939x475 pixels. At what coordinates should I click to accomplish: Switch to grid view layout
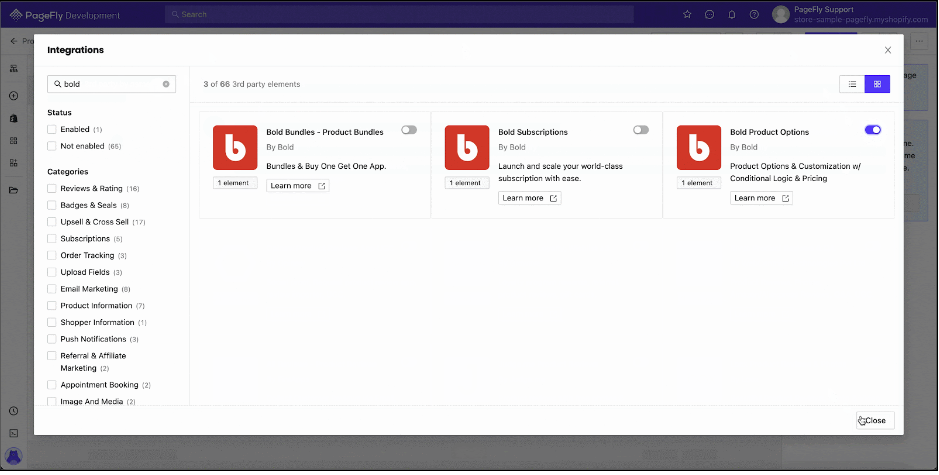877,84
